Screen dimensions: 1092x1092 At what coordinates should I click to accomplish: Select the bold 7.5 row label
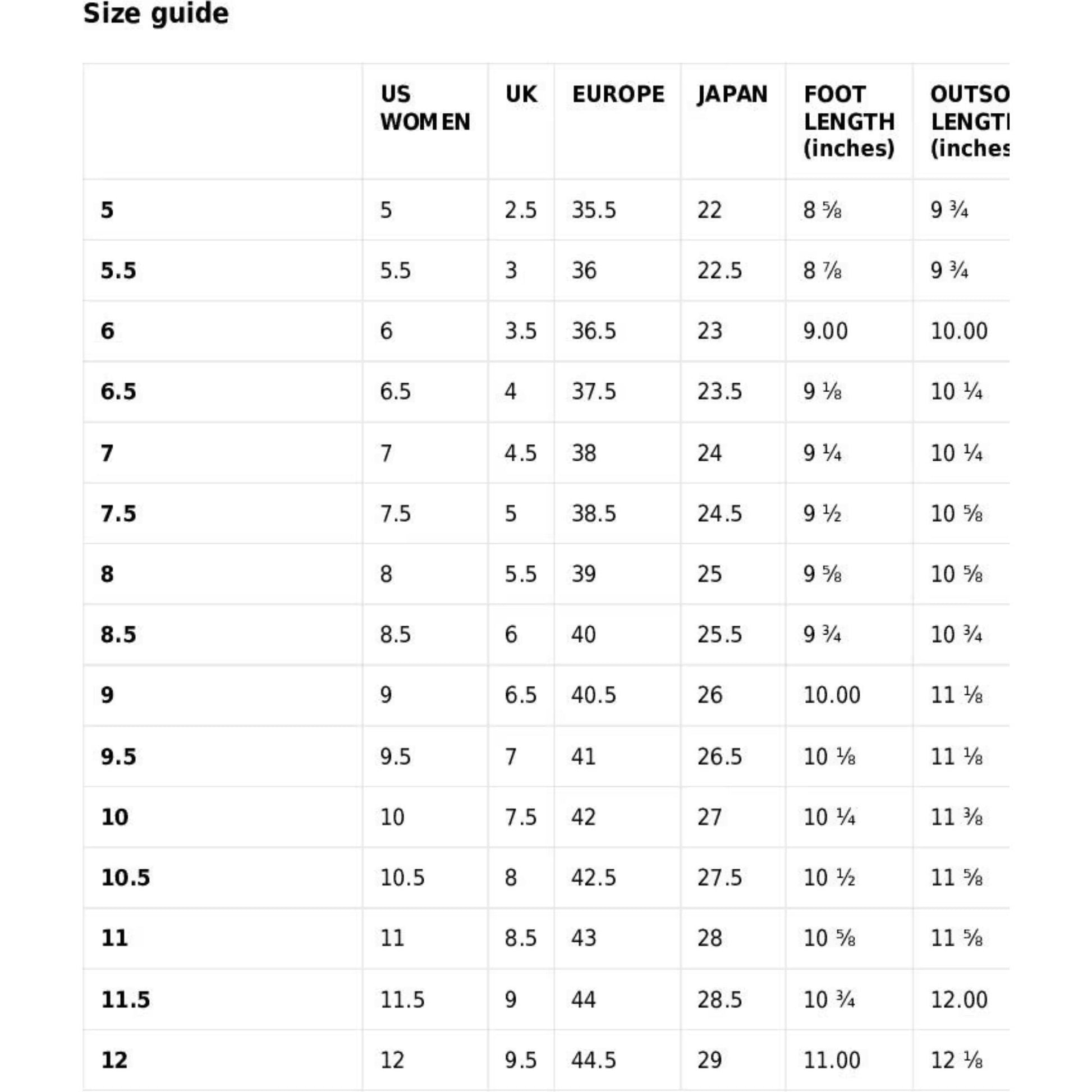(118, 514)
